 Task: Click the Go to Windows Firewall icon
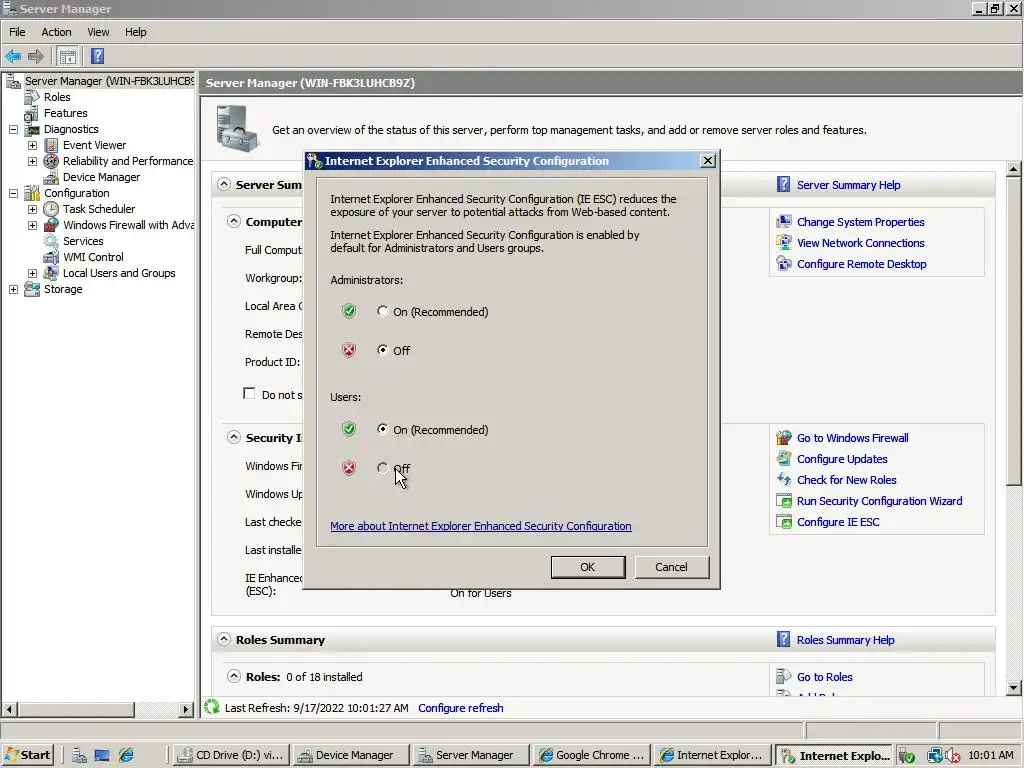tap(784, 438)
